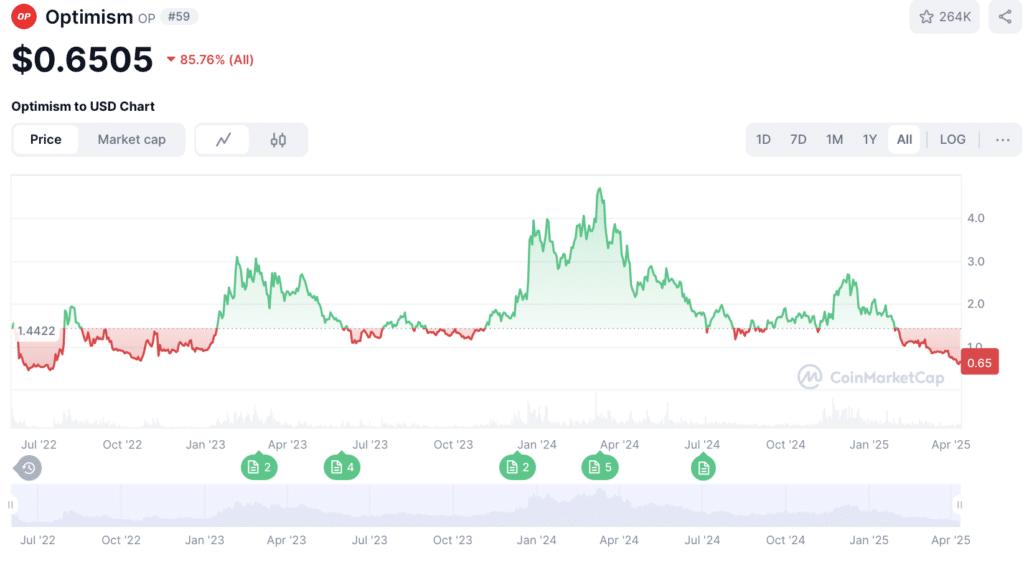Image resolution: width=1024 pixels, height=561 pixels.
Task: Click the 4.0 y-axis label
Action: (976, 218)
